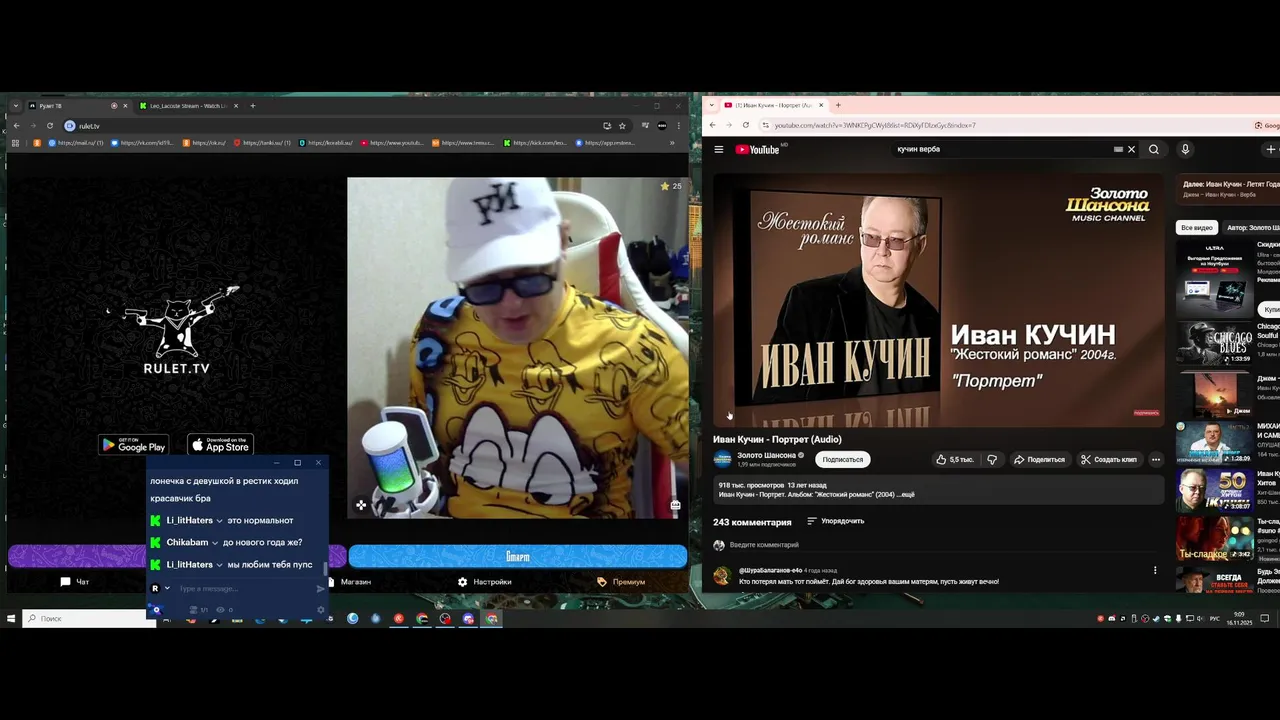Start YouTube voice search microphone
Screen dimensions: 1280x720
coord(1185,149)
